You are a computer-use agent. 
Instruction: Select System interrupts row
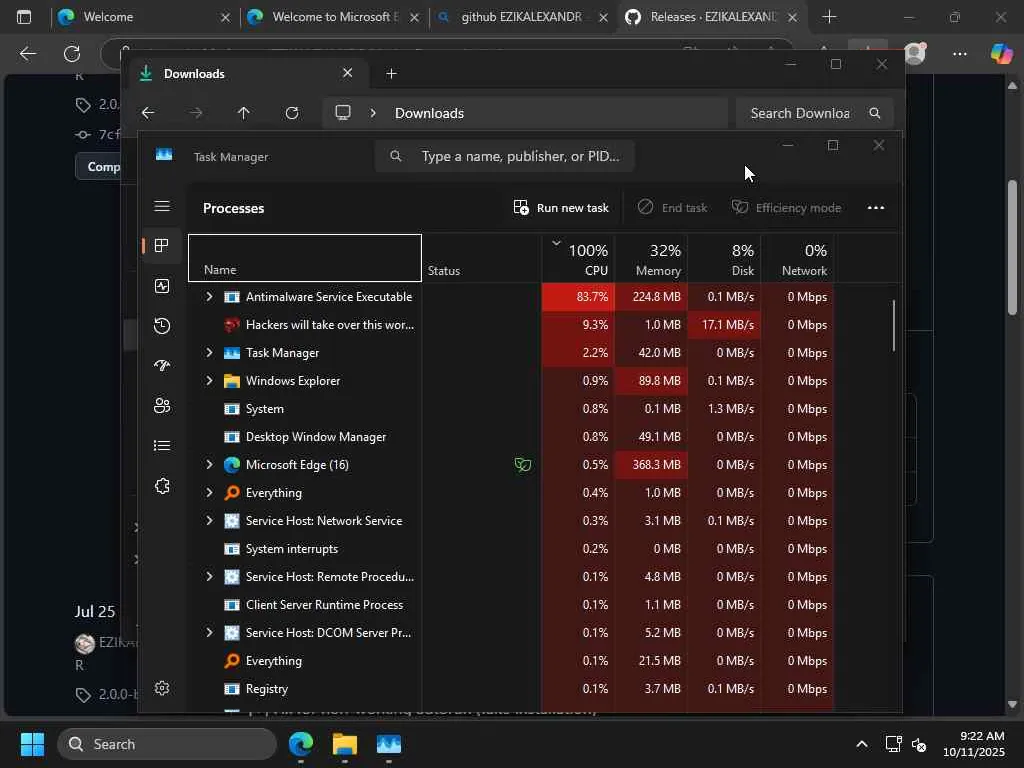[x=511, y=549]
